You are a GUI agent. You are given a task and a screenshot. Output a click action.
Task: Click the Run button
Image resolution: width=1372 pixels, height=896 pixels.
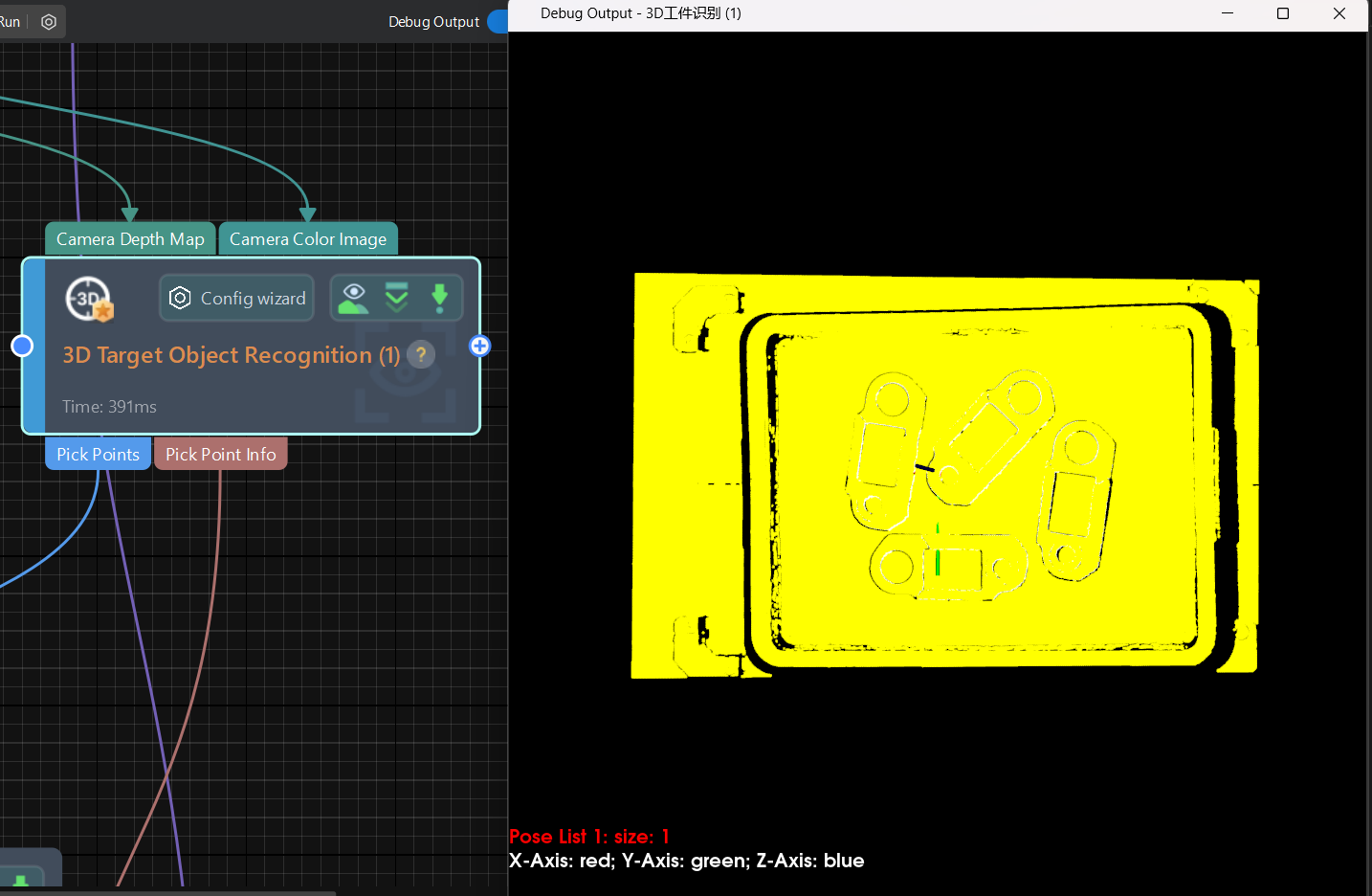[x=10, y=21]
